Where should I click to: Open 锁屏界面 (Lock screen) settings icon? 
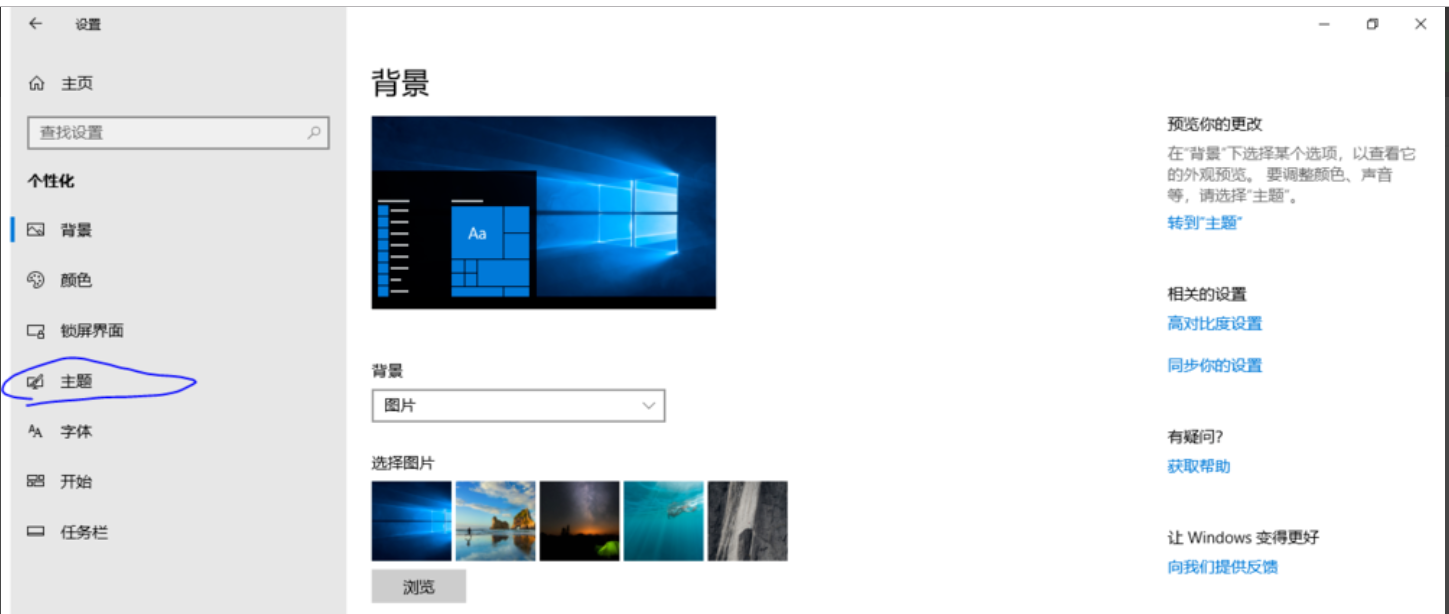pyautogui.click(x=37, y=330)
